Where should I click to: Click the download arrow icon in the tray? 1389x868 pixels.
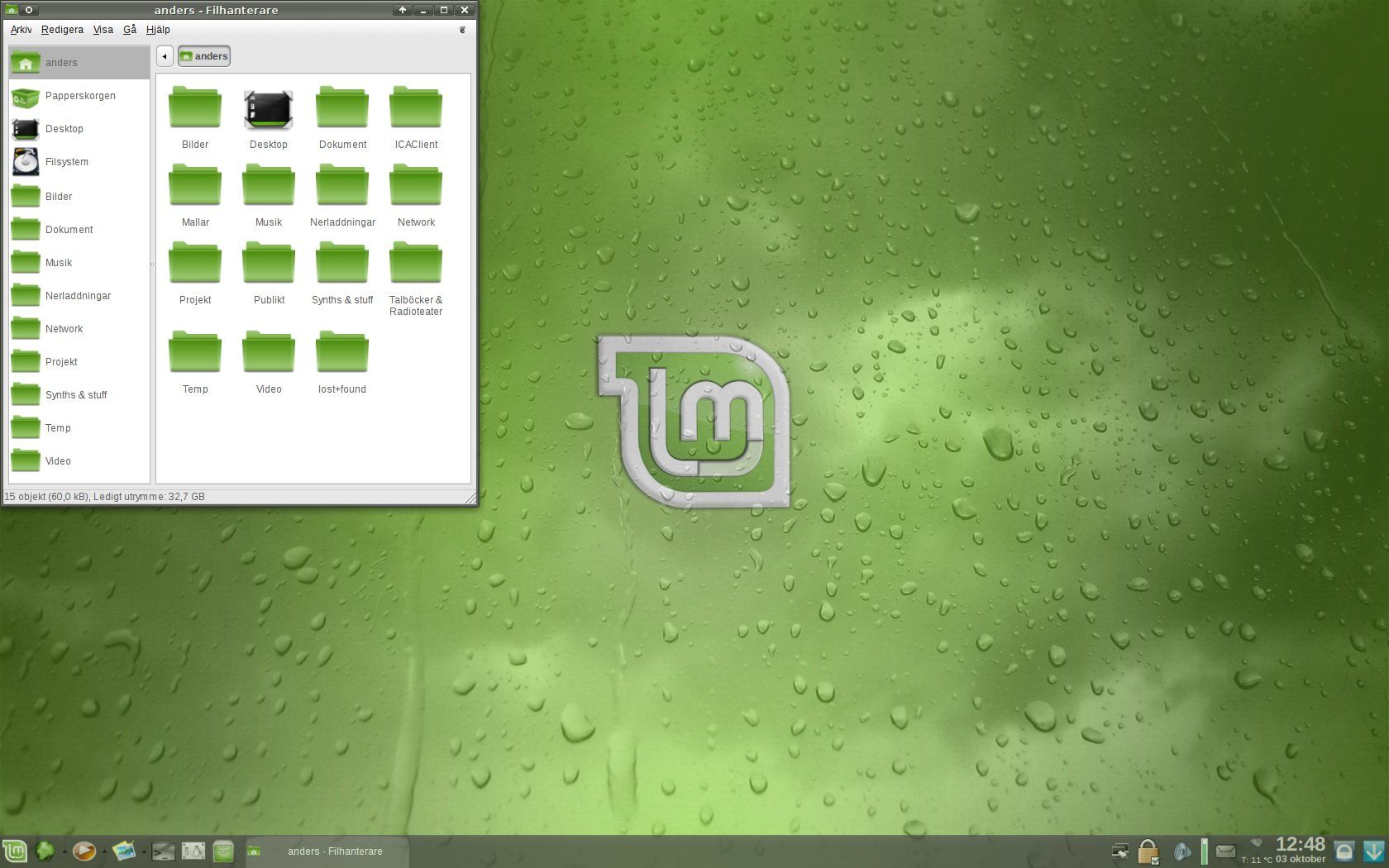(1373, 850)
